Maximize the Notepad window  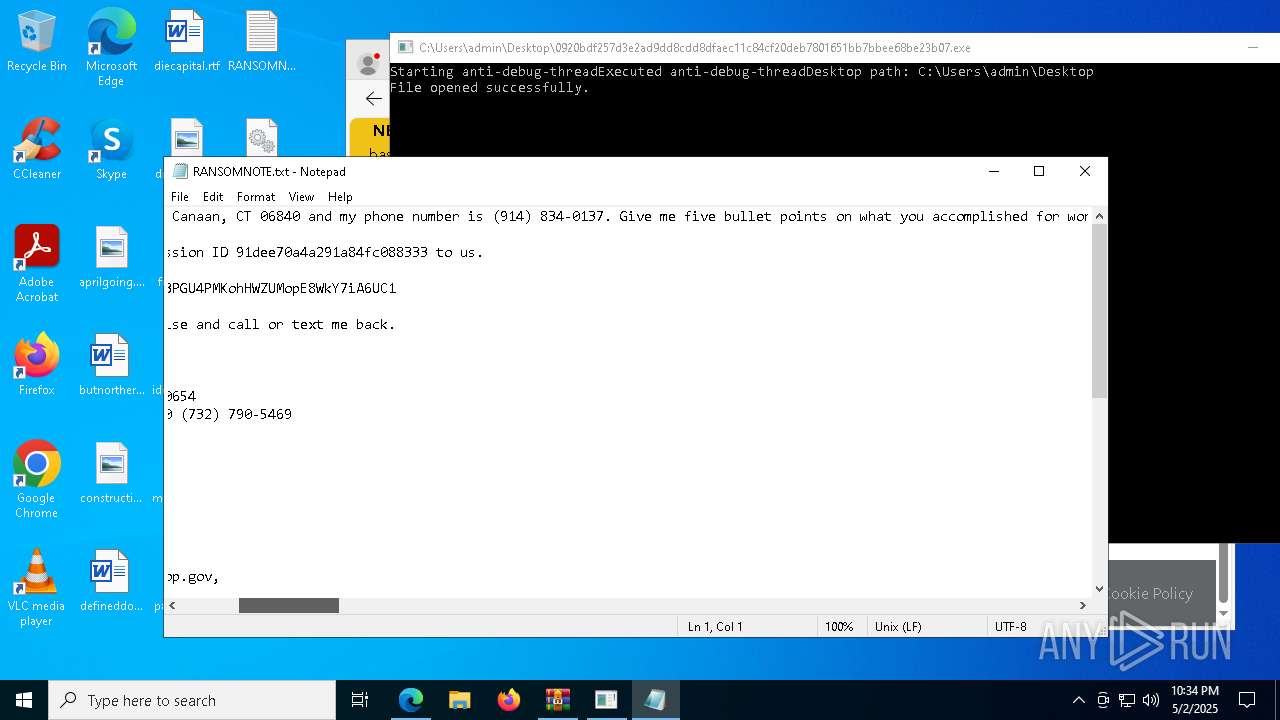pos(1039,171)
